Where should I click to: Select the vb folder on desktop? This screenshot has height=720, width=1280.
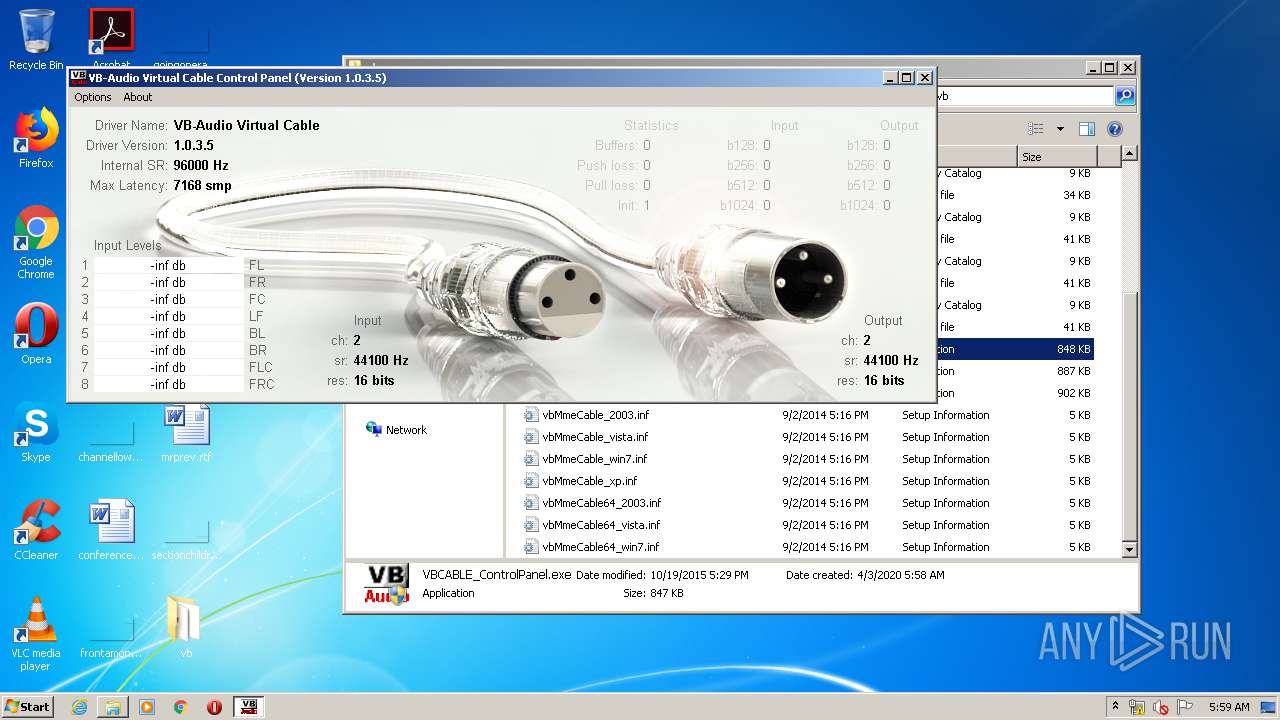click(x=186, y=627)
